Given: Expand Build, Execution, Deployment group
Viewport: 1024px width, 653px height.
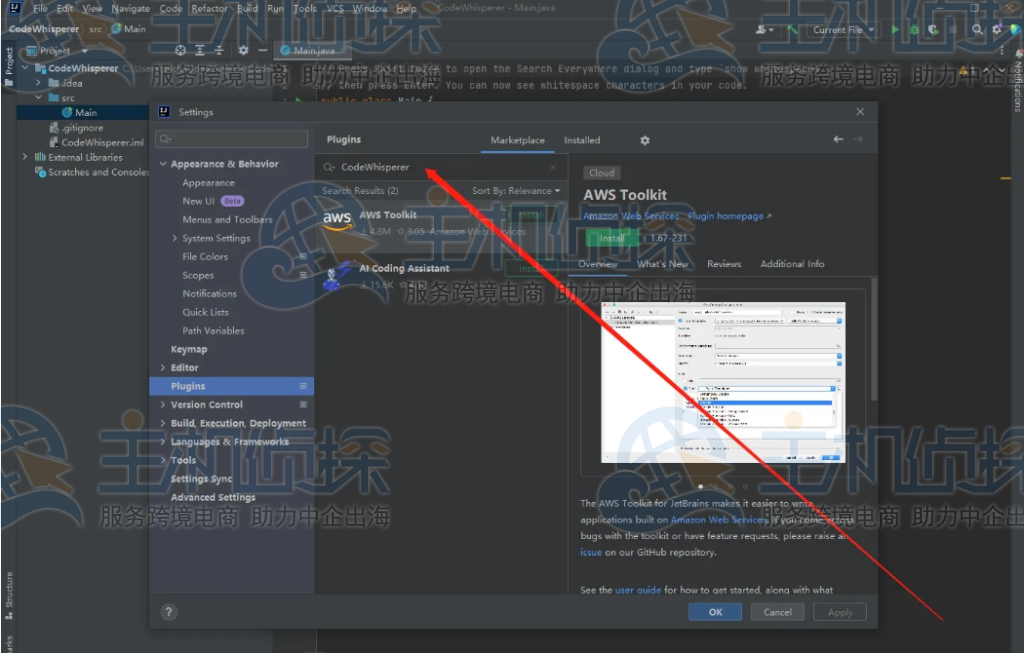Looking at the screenshot, I should pyautogui.click(x=163, y=423).
